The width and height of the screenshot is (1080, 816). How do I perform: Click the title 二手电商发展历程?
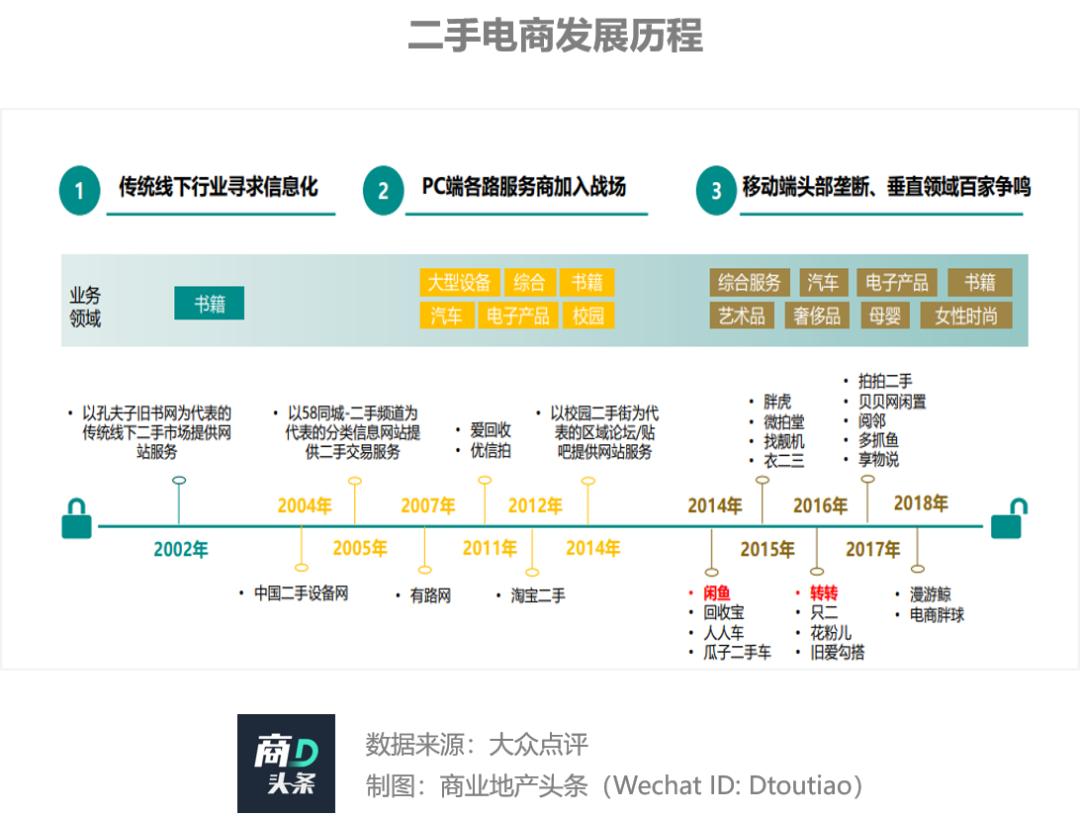click(x=555, y=36)
